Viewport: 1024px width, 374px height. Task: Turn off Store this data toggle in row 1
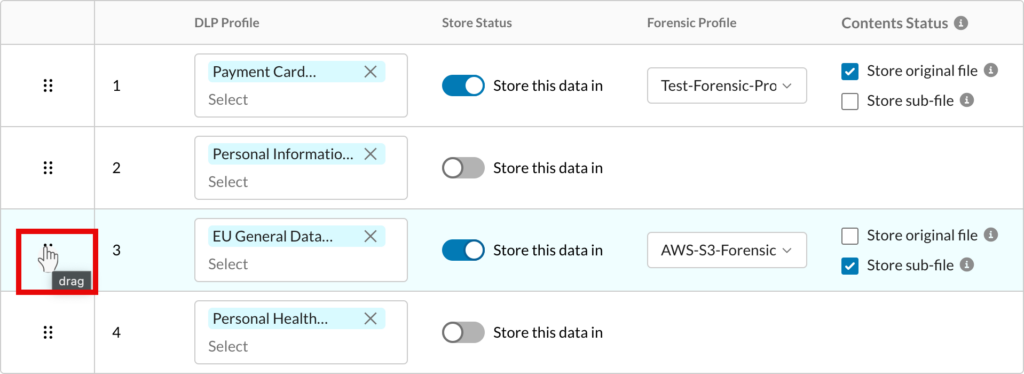click(x=463, y=86)
